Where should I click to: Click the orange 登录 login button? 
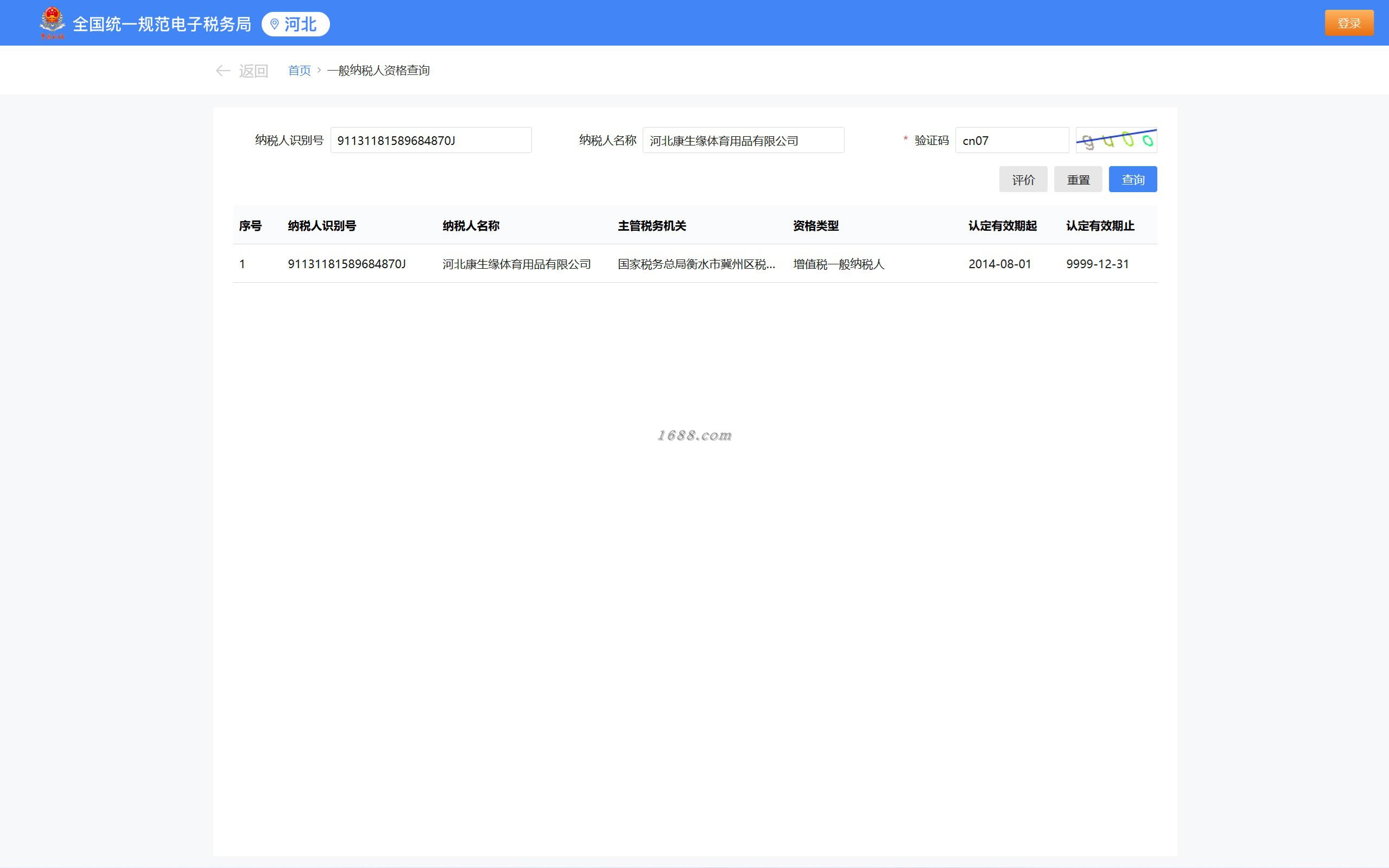(x=1348, y=23)
